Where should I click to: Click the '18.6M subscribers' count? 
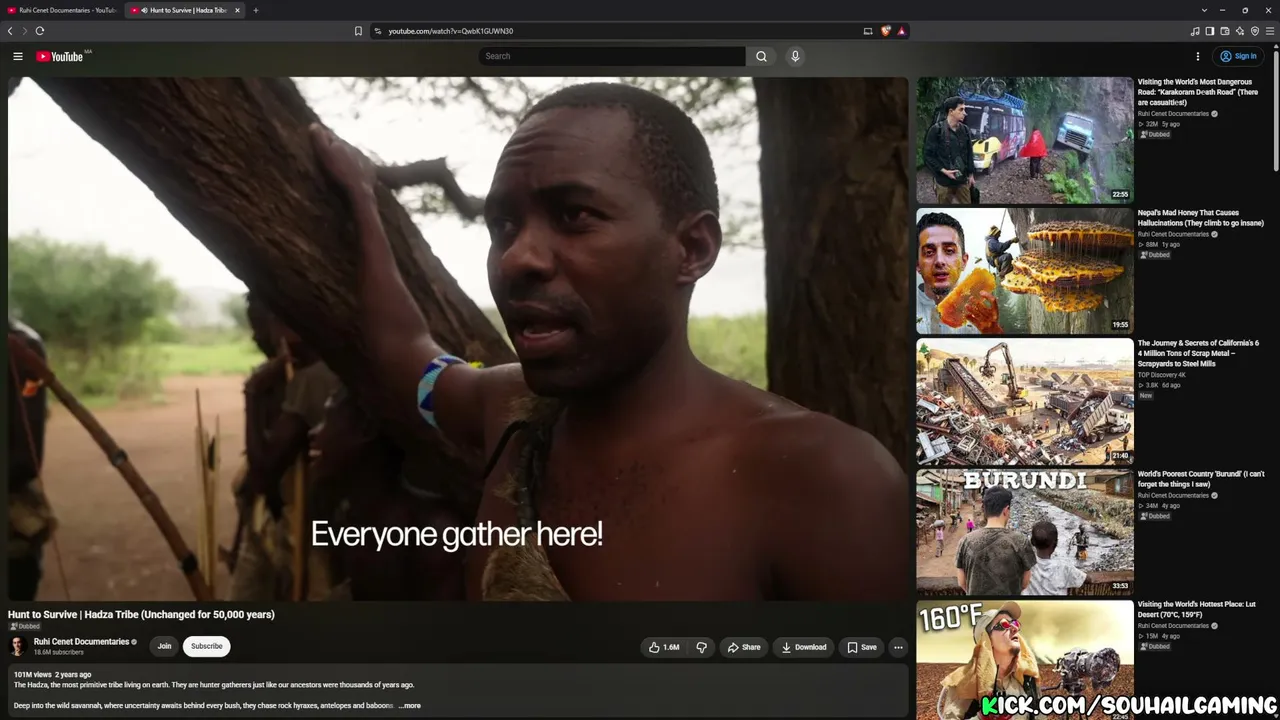point(59,652)
